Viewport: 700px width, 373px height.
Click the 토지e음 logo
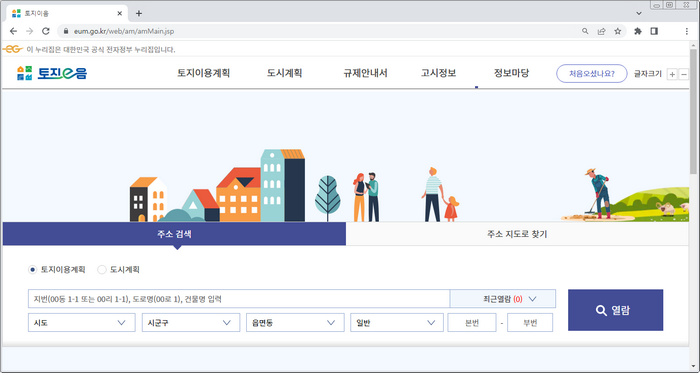tap(52, 73)
